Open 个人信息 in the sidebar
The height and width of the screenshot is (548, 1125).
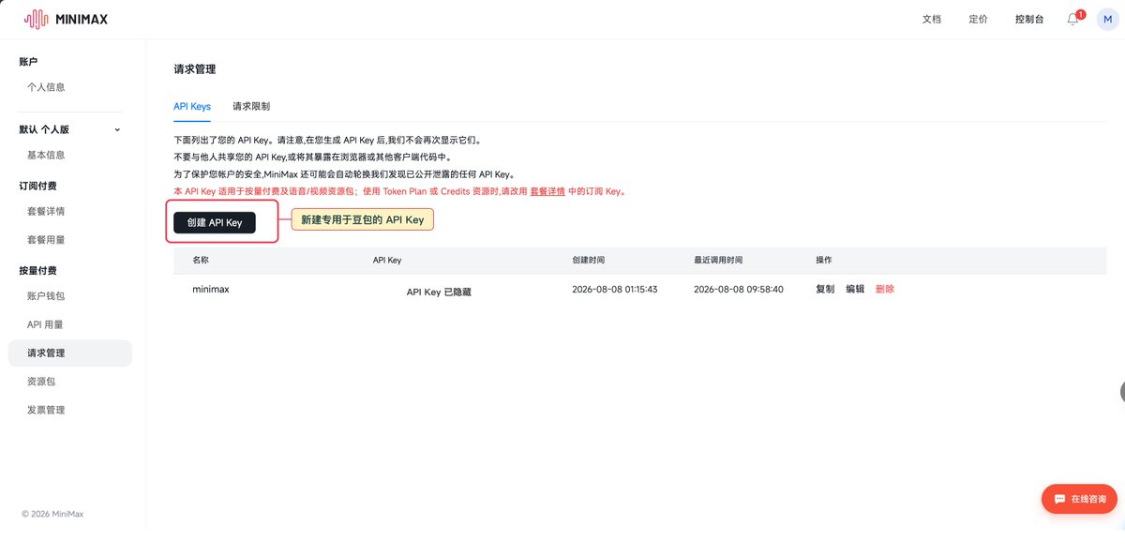[x=46, y=87]
